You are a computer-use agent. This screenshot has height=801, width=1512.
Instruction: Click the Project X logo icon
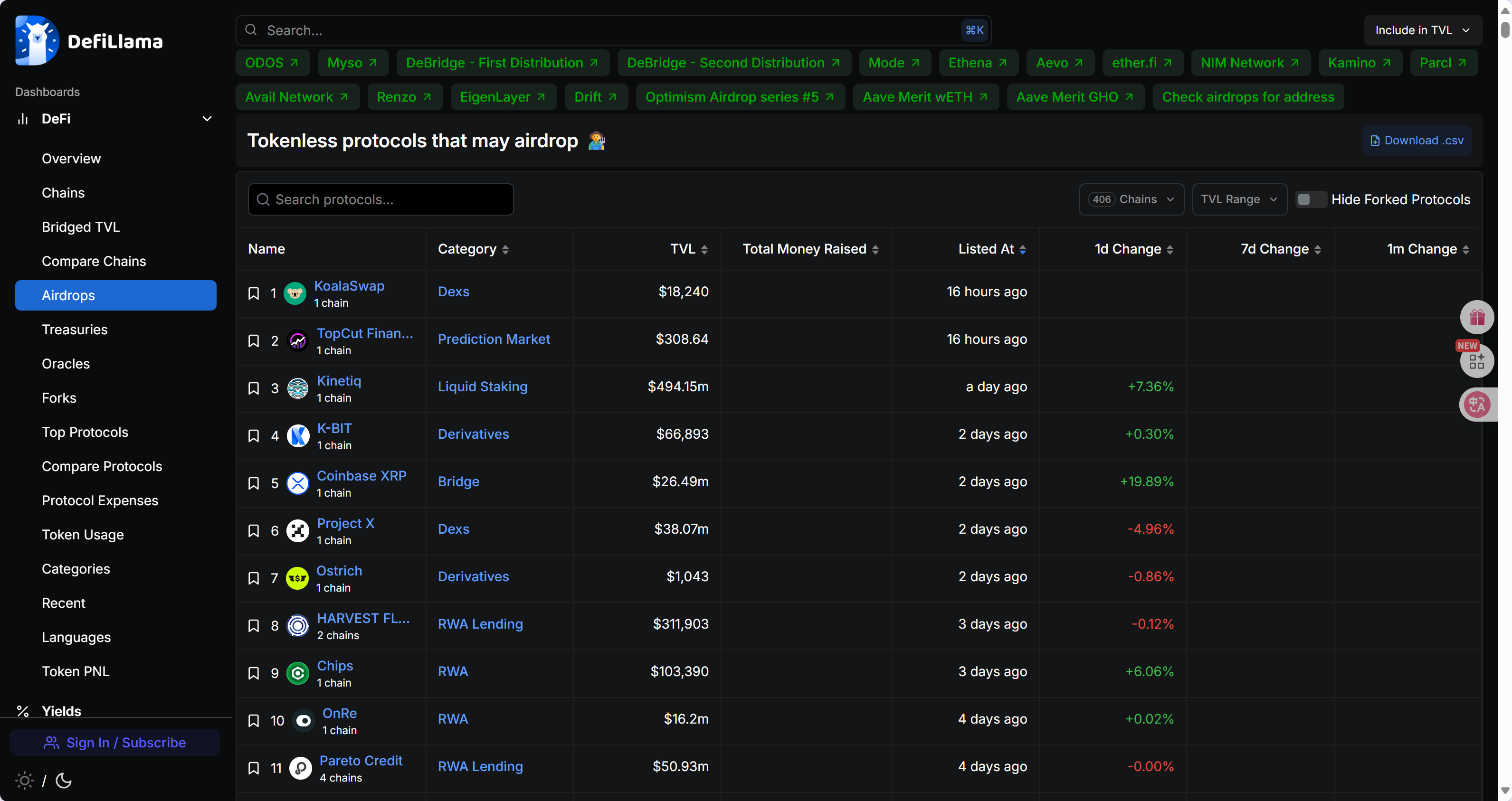click(297, 531)
